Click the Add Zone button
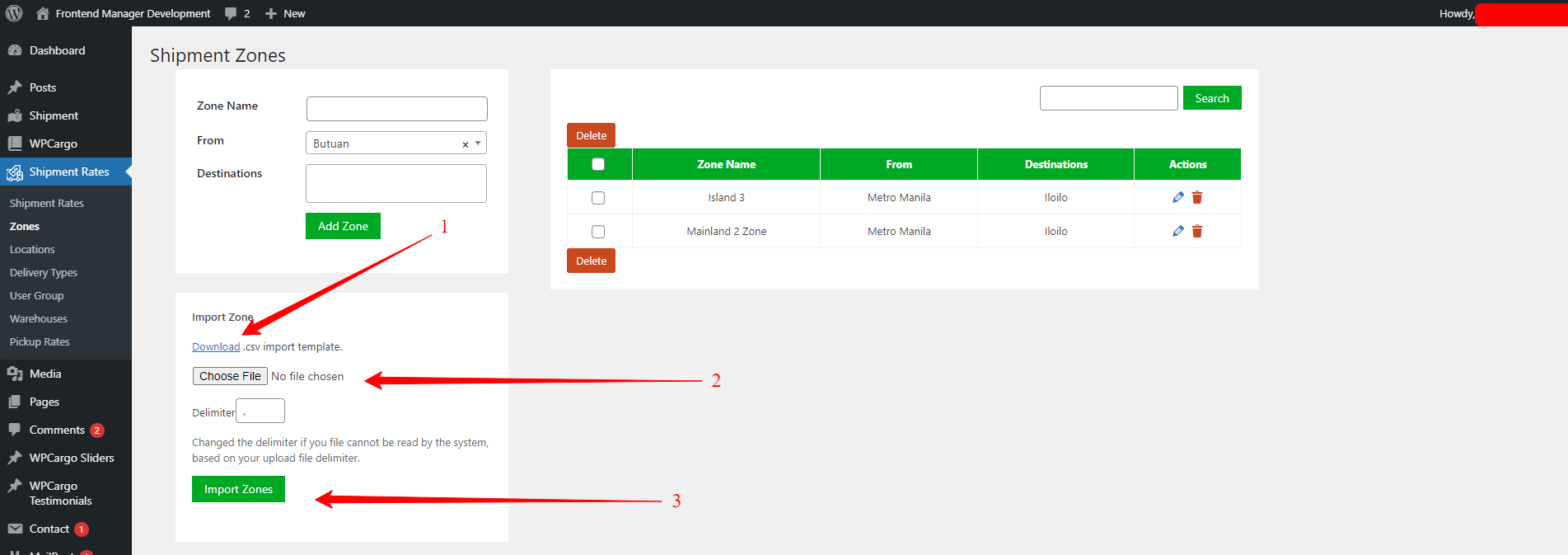The height and width of the screenshot is (555, 1568). point(343,226)
